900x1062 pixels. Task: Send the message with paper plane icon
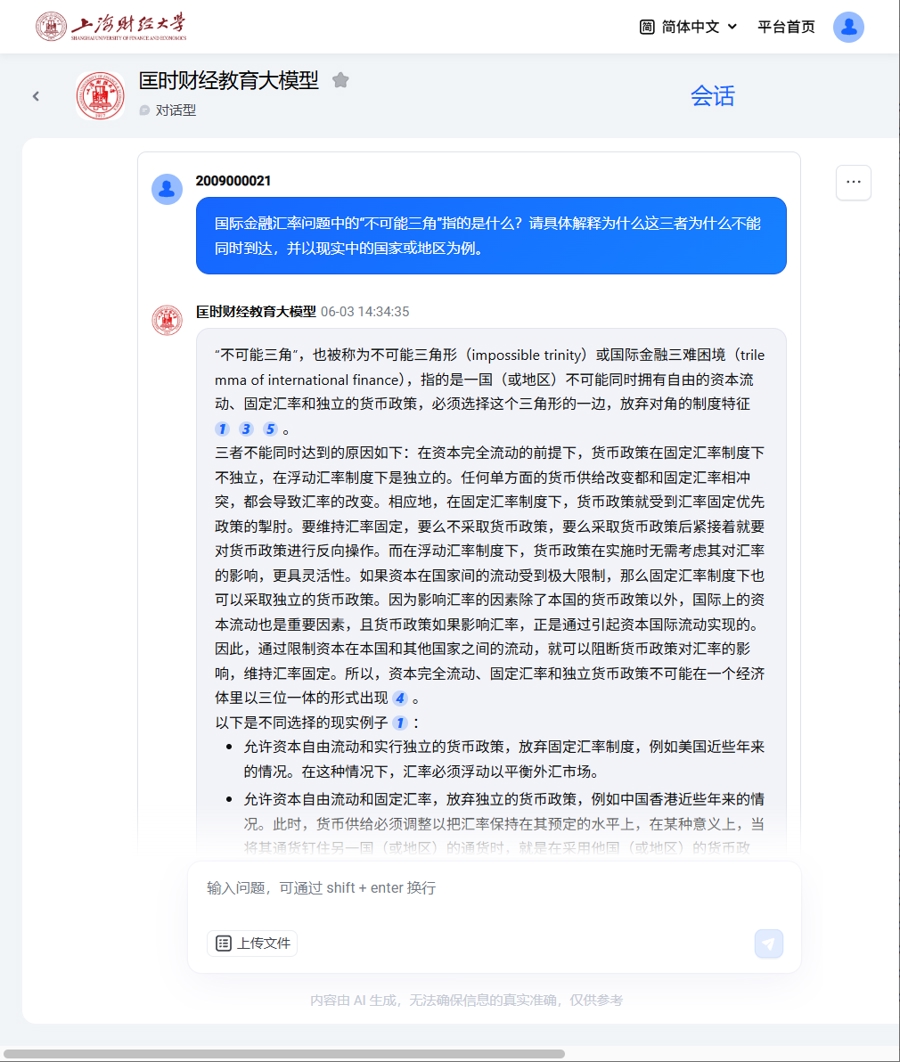pyautogui.click(x=769, y=943)
